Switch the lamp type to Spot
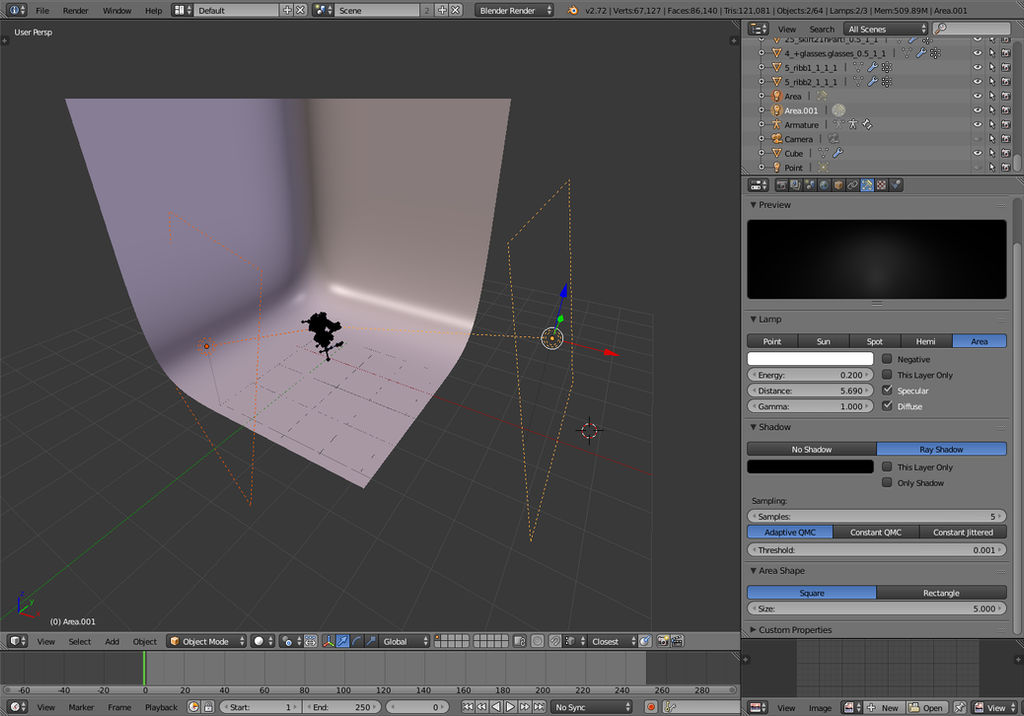The image size is (1024, 716). coord(874,341)
